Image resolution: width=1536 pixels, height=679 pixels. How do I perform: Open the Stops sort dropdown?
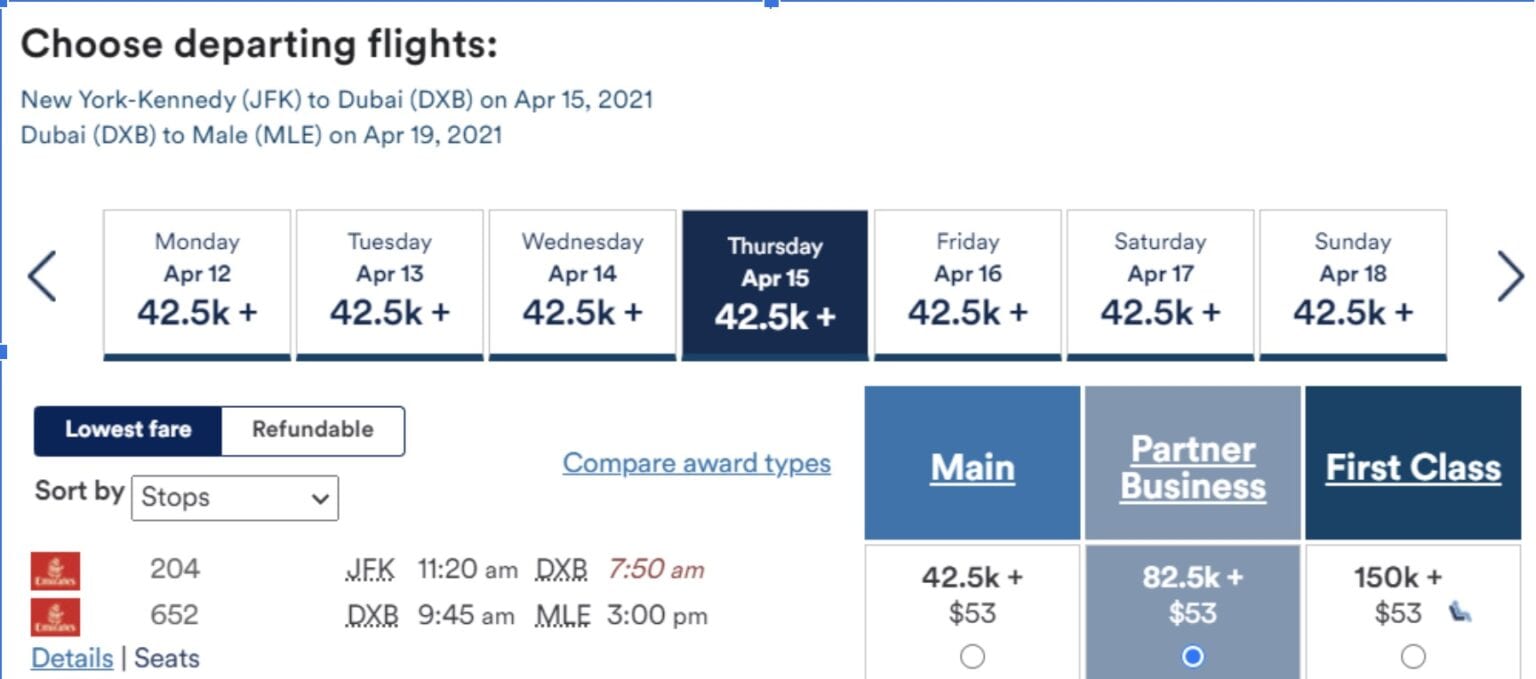[x=234, y=498]
